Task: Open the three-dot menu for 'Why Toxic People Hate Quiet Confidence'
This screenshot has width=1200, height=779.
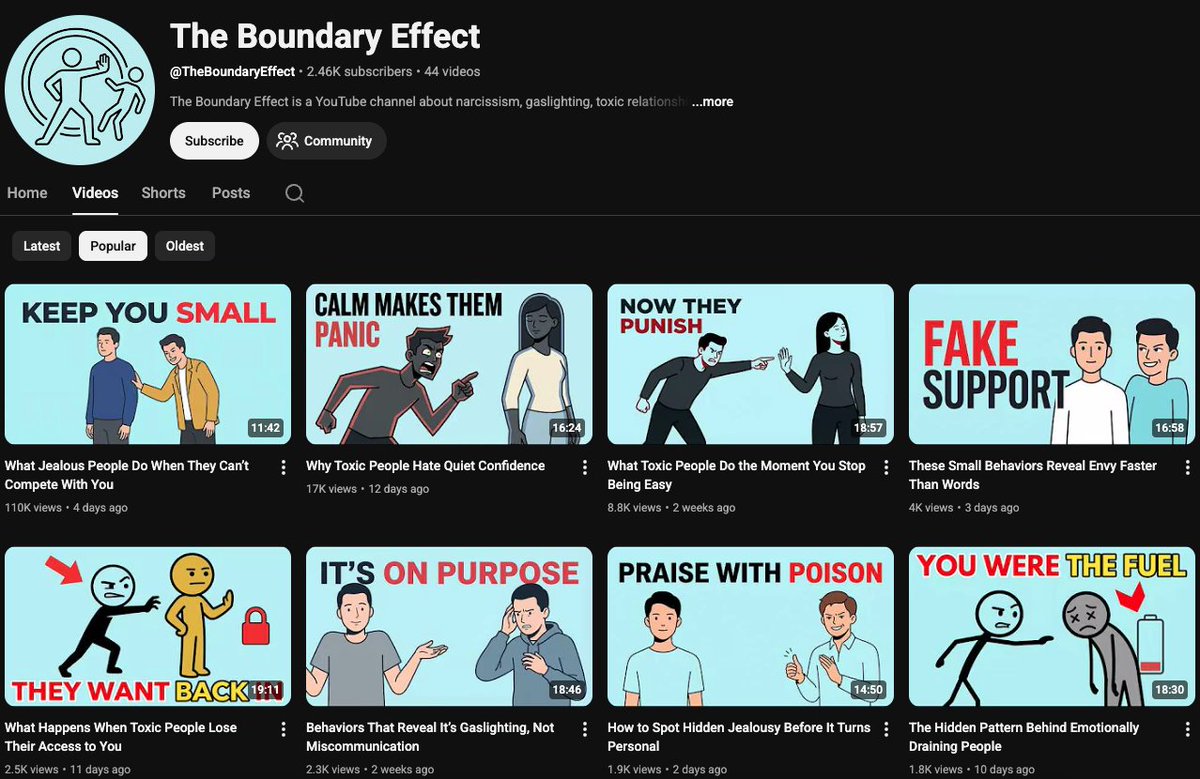Action: tap(585, 467)
